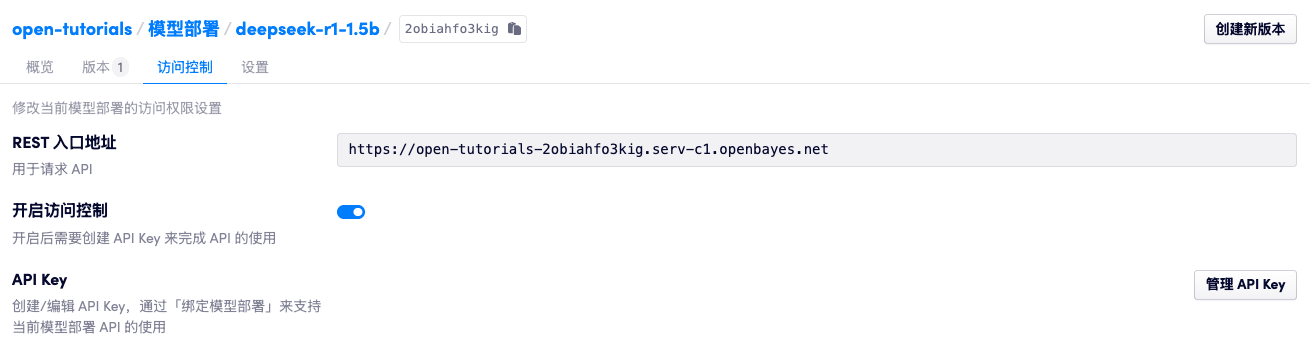Disable the 开启访问控制 switch
The height and width of the screenshot is (360, 1310).
pos(351,211)
